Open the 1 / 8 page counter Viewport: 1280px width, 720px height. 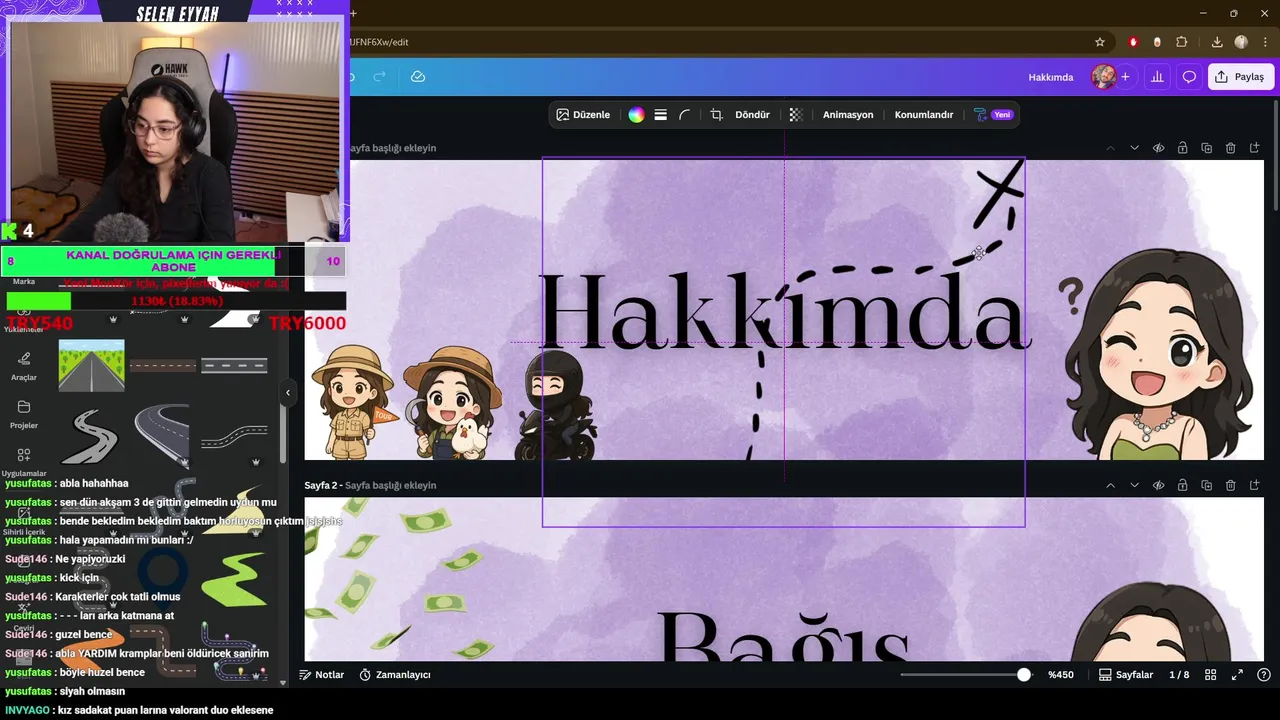click(1179, 675)
